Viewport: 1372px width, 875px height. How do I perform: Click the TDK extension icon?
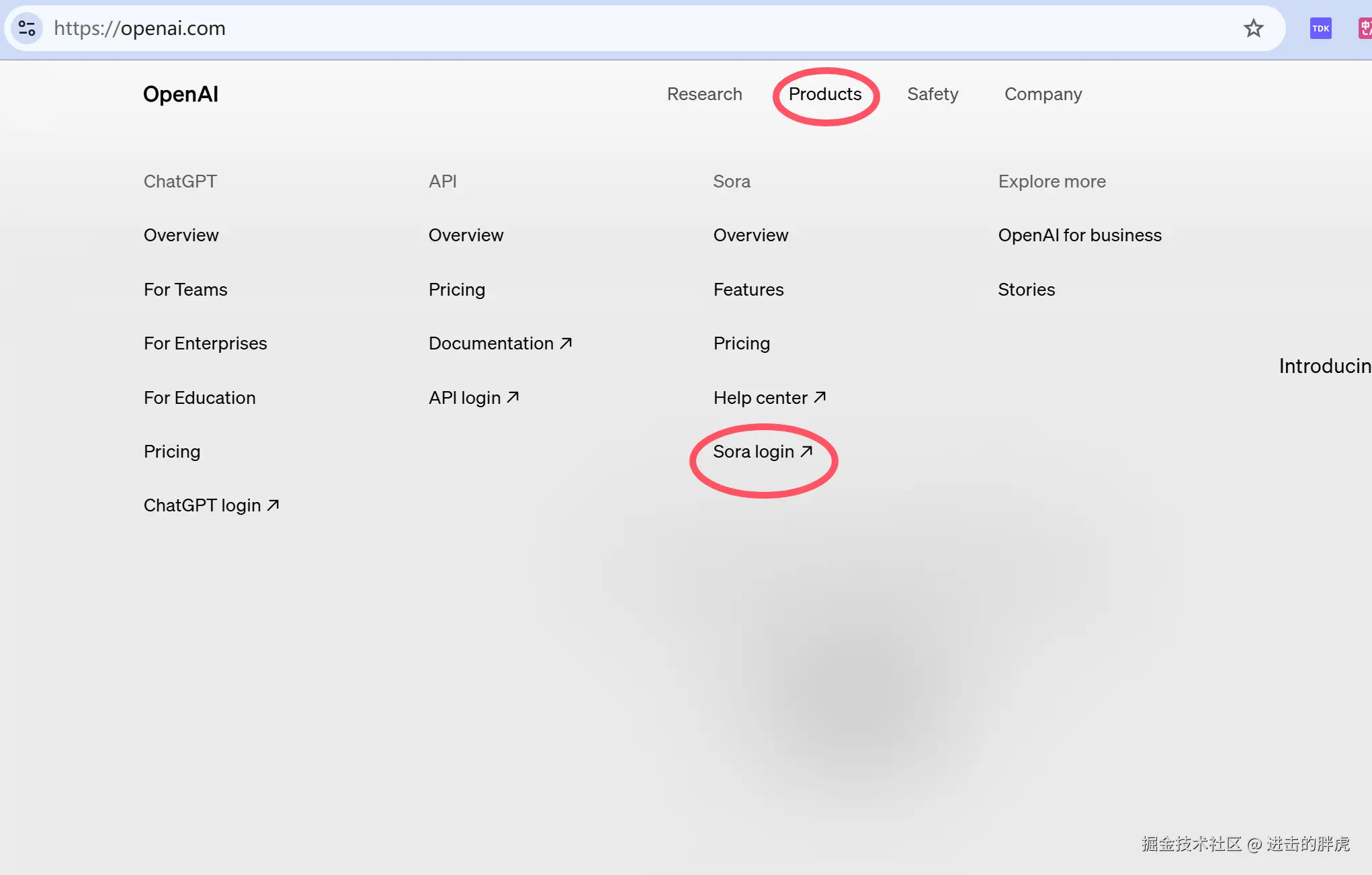(x=1320, y=28)
